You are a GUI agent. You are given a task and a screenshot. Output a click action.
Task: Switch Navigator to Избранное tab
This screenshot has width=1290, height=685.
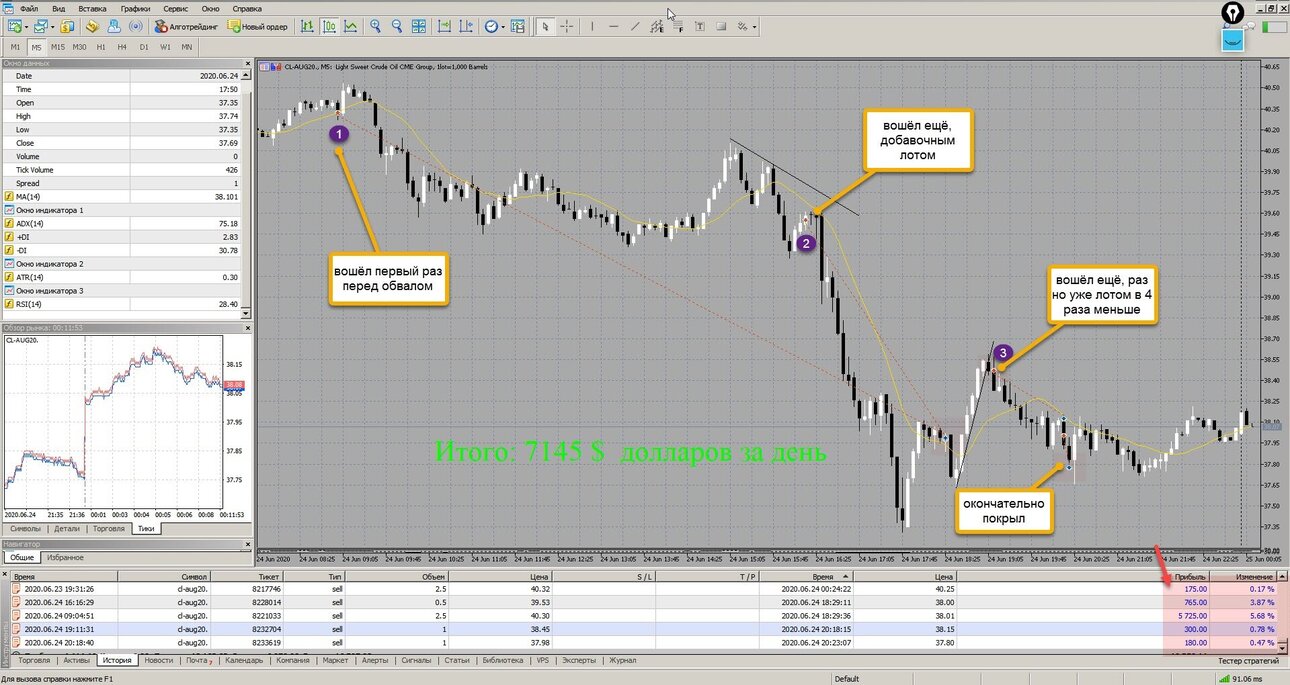65,557
